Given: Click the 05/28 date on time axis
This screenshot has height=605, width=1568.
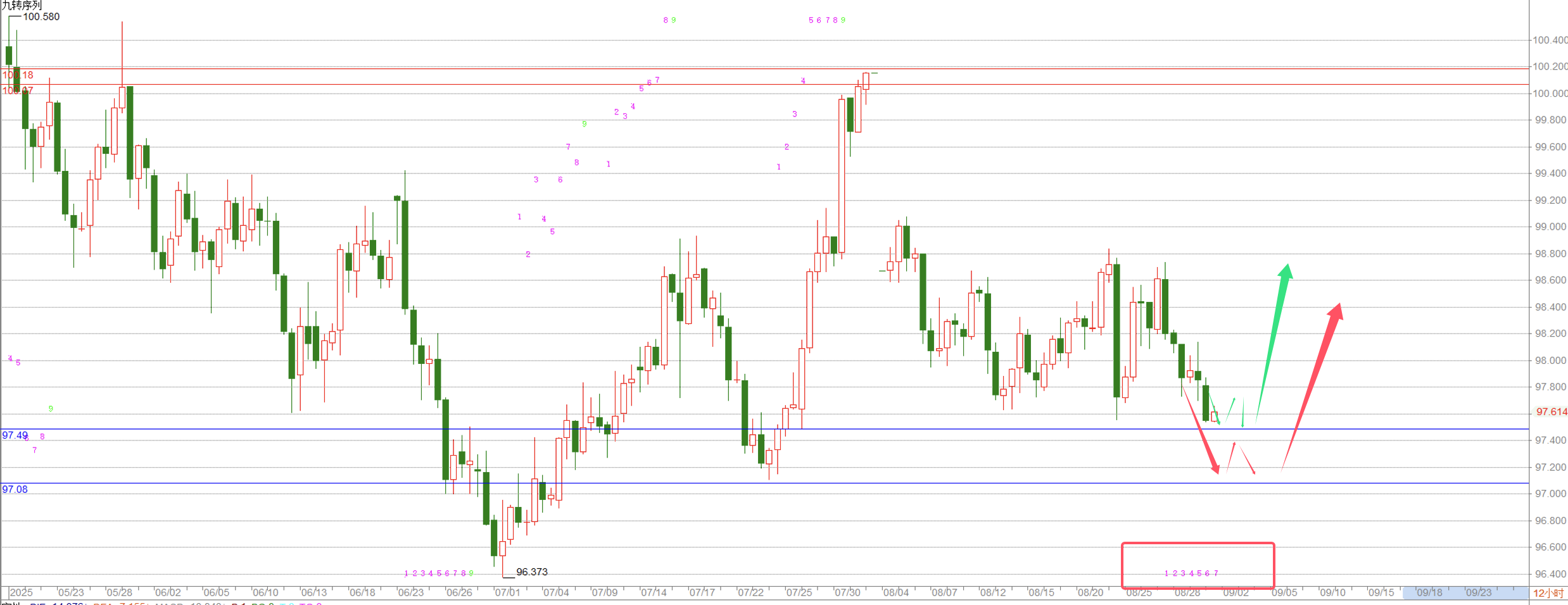Looking at the screenshot, I should (x=119, y=593).
